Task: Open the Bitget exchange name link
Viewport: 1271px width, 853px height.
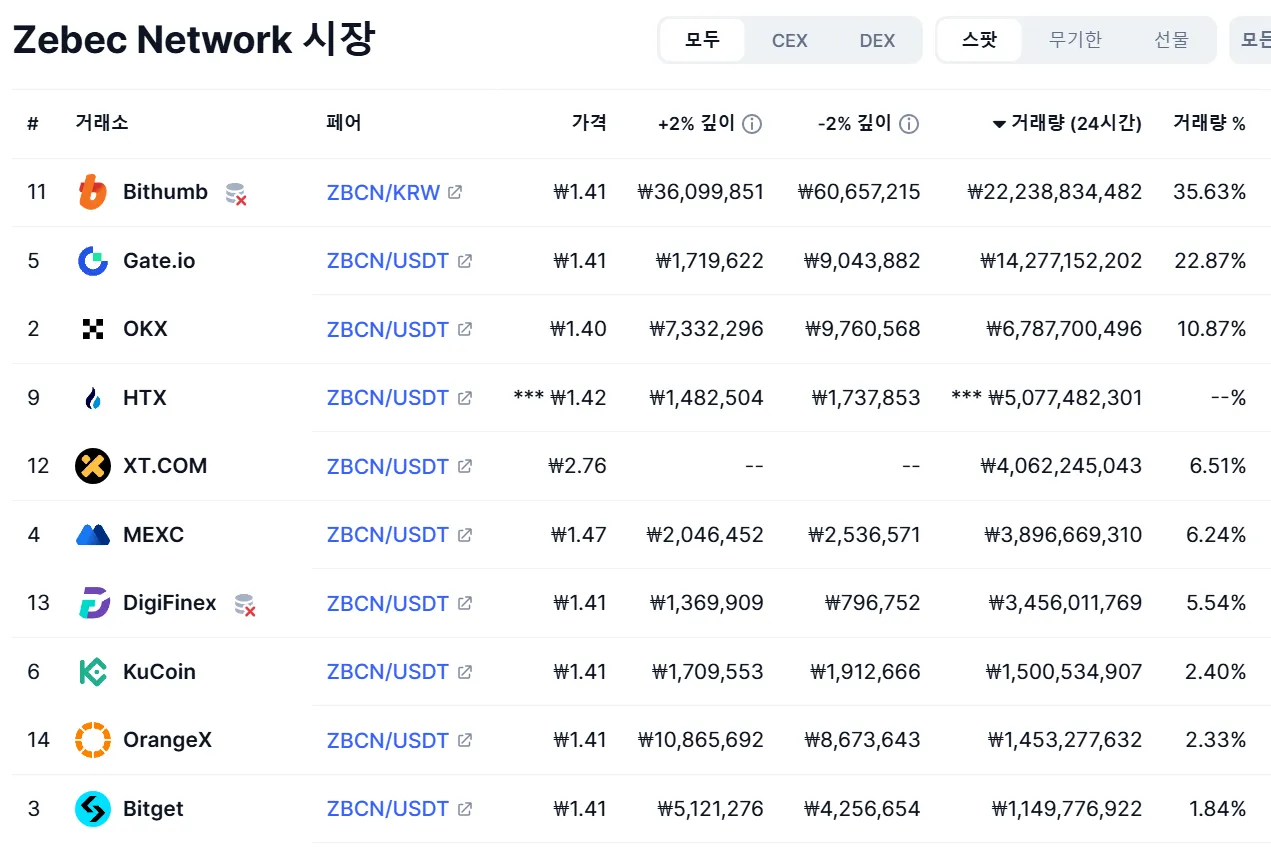Action: coord(153,809)
